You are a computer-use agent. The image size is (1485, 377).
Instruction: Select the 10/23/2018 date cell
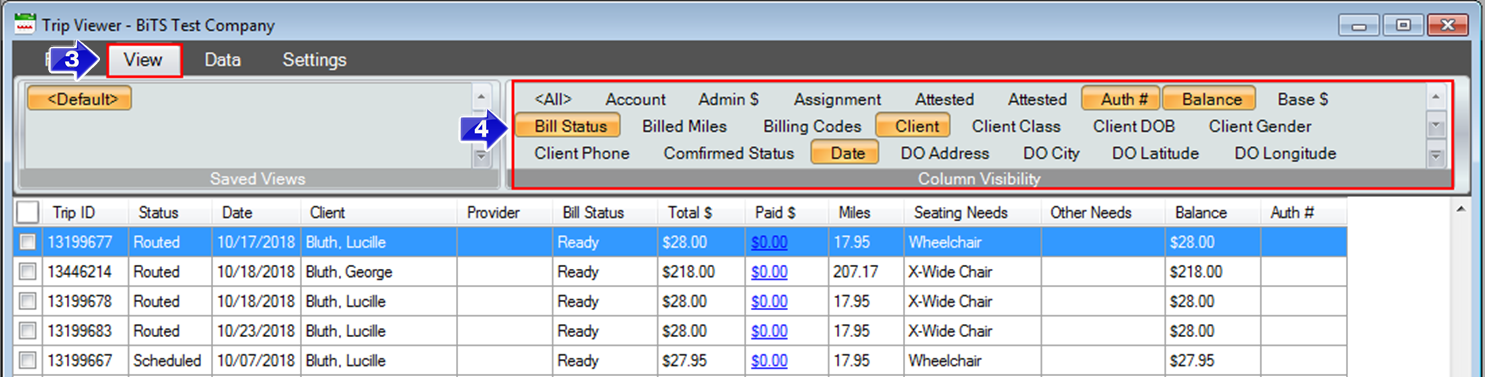[x=257, y=331]
